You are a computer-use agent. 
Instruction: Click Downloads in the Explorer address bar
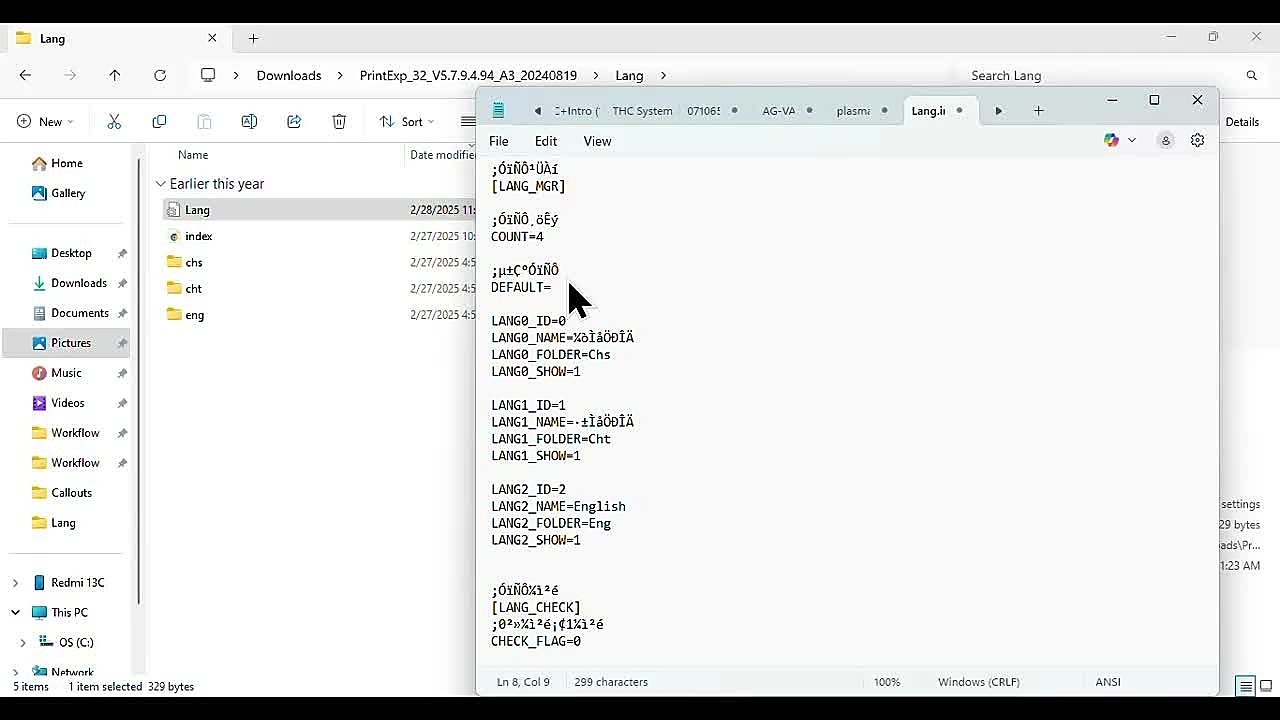289,75
